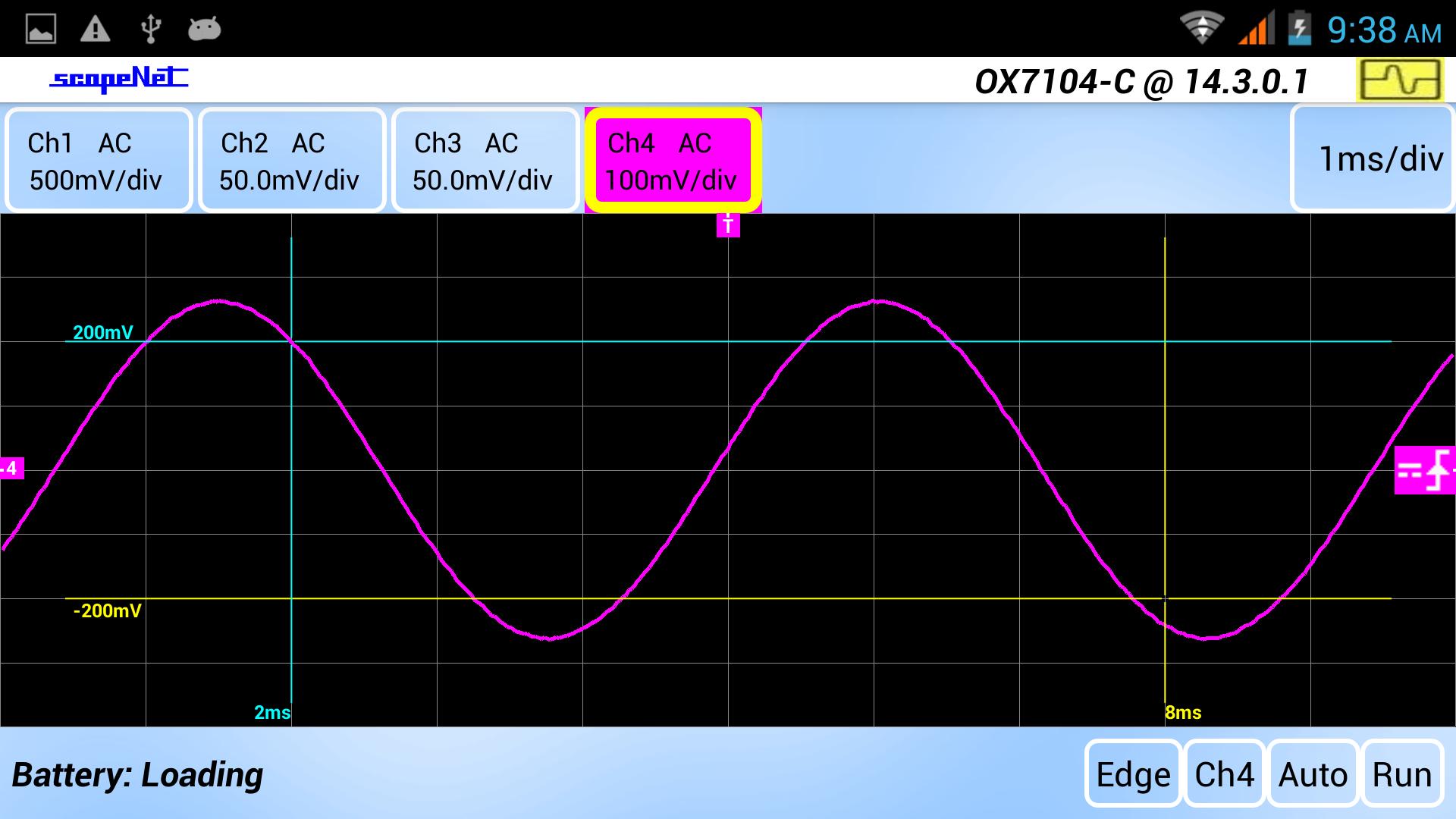Toggle channel Ch1 500mV/div
Screen dimensions: 1456x819
tap(98, 160)
